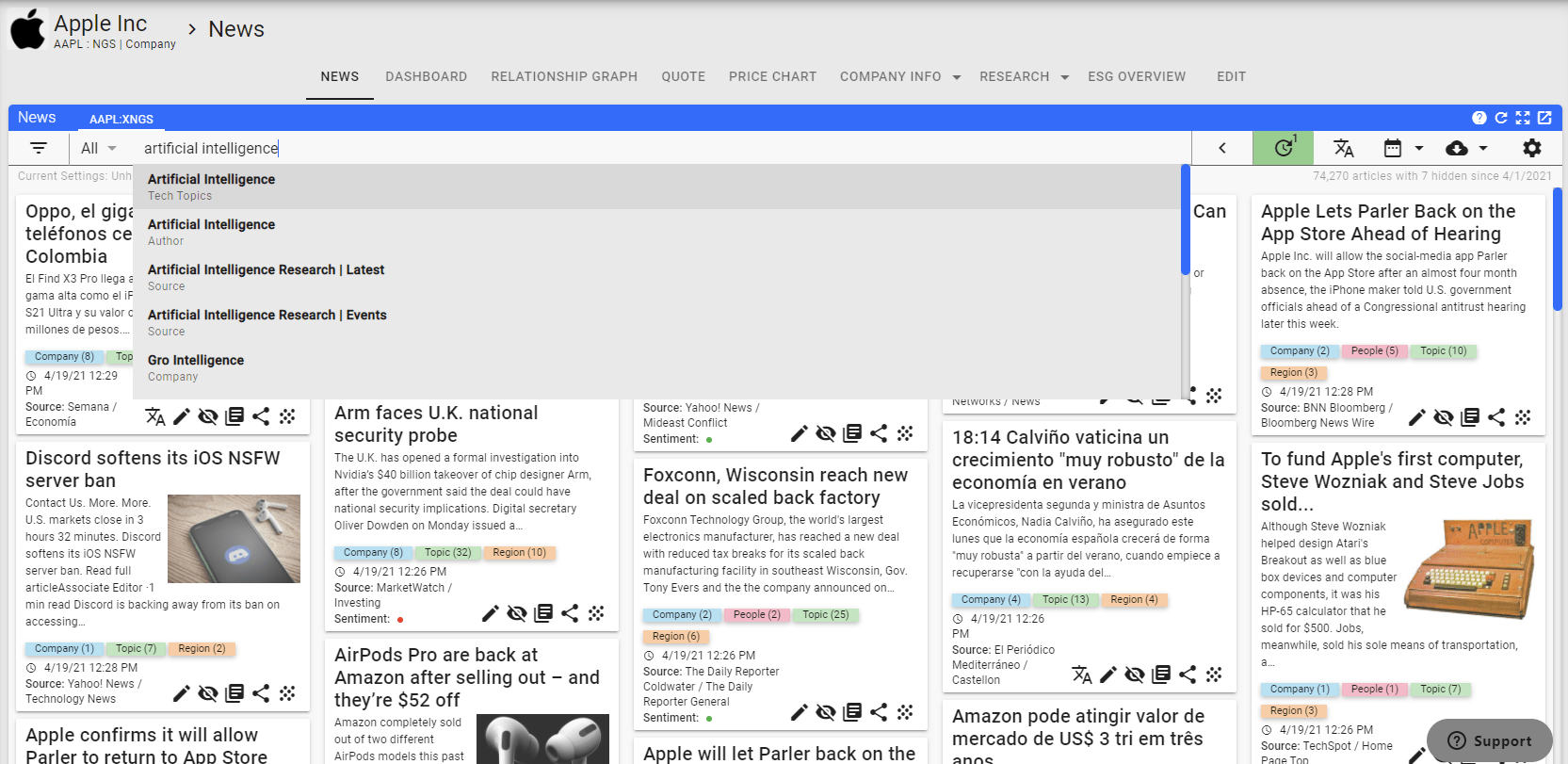Open headline 'Arm faces U.K. national security probe'
Viewport: 1568px width, 764px height.
click(x=436, y=424)
